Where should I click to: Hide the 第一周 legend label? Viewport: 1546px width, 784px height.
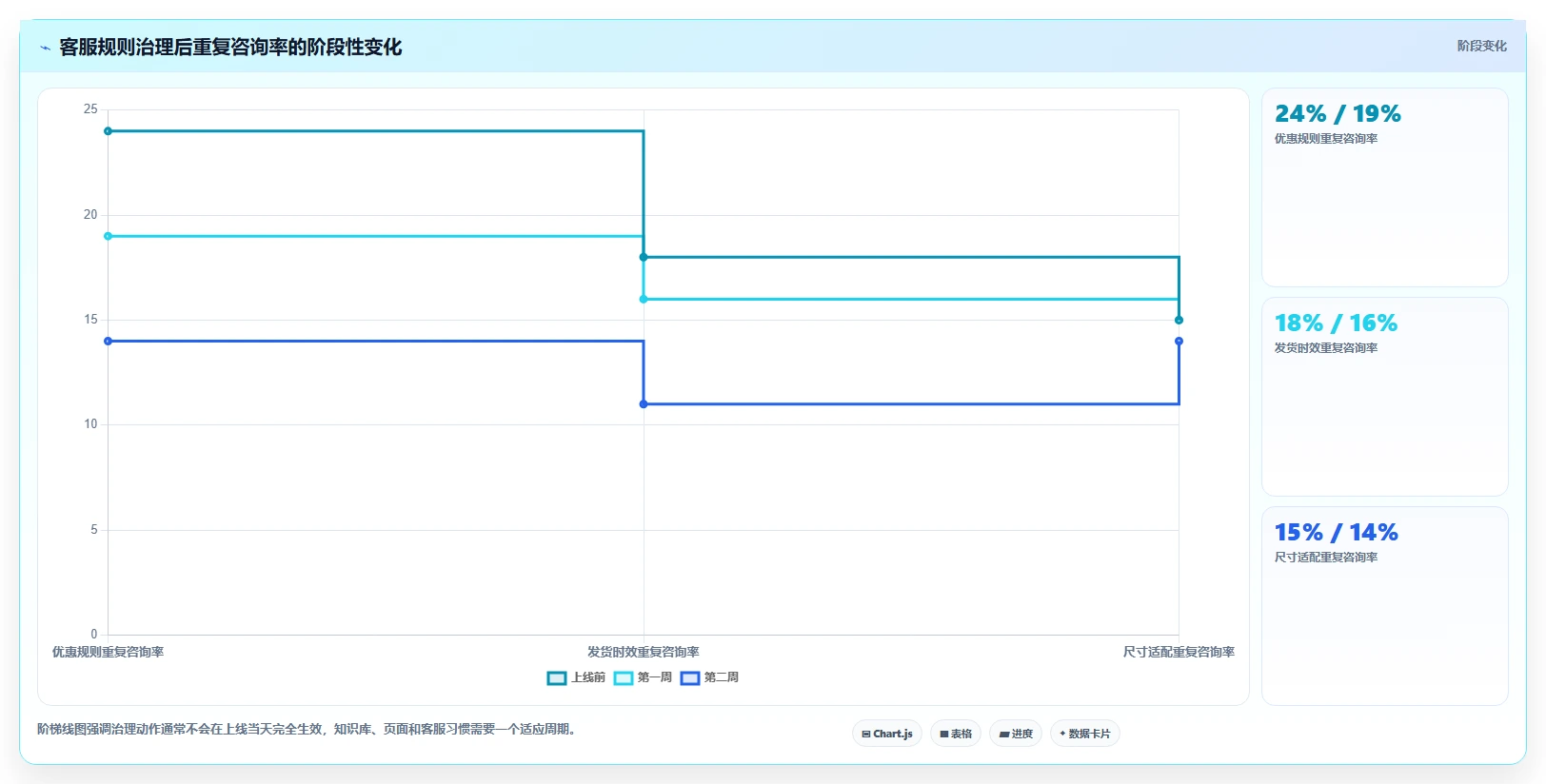click(x=655, y=677)
